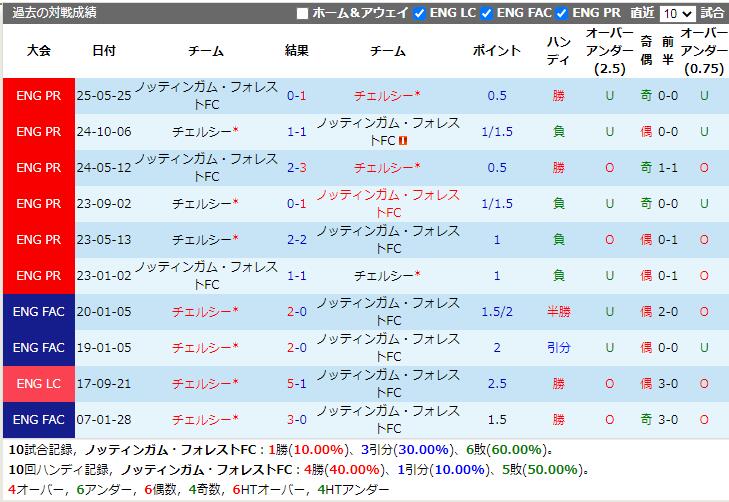The height and width of the screenshot is (502, 729).
Task: Open the 2-2 score from 23-05-13
Action: (x=296, y=240)
